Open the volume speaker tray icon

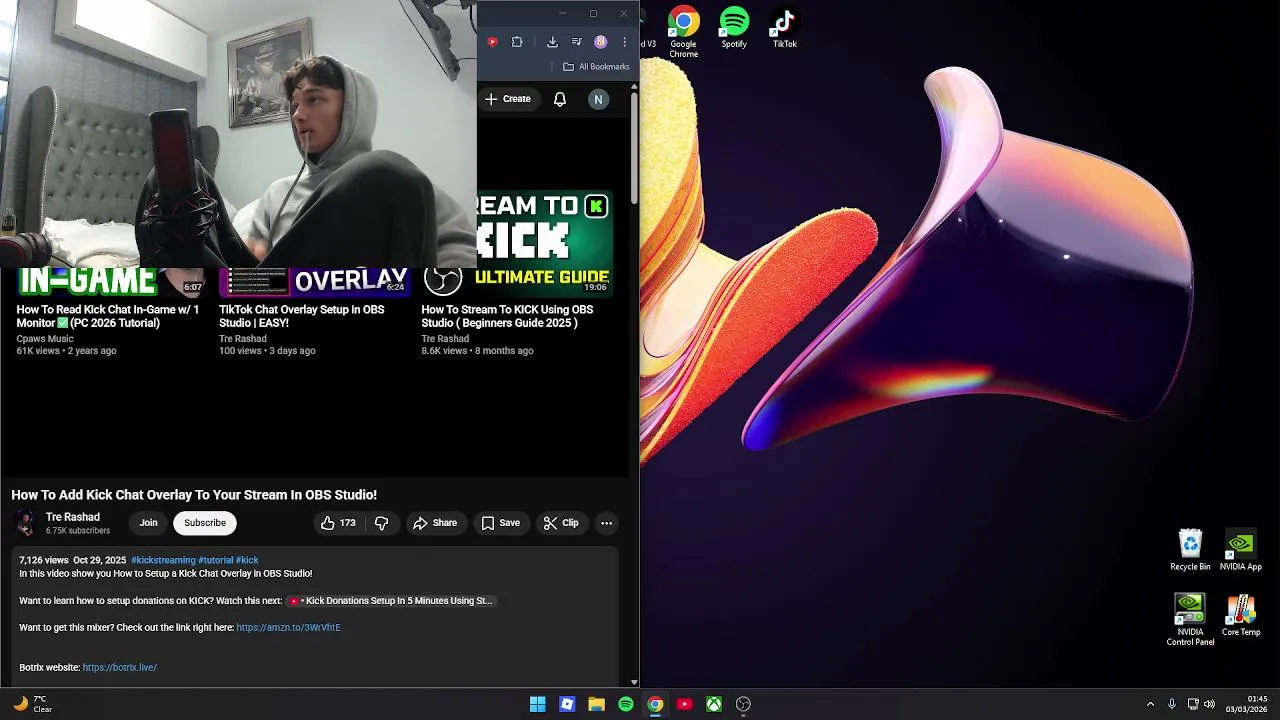click(1209, 704)
